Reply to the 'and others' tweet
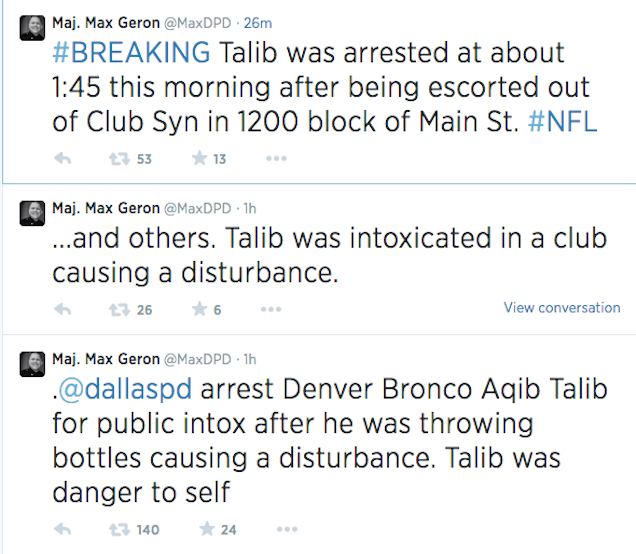Viewport: 636px width, 554px height. (x=62, y=309)
